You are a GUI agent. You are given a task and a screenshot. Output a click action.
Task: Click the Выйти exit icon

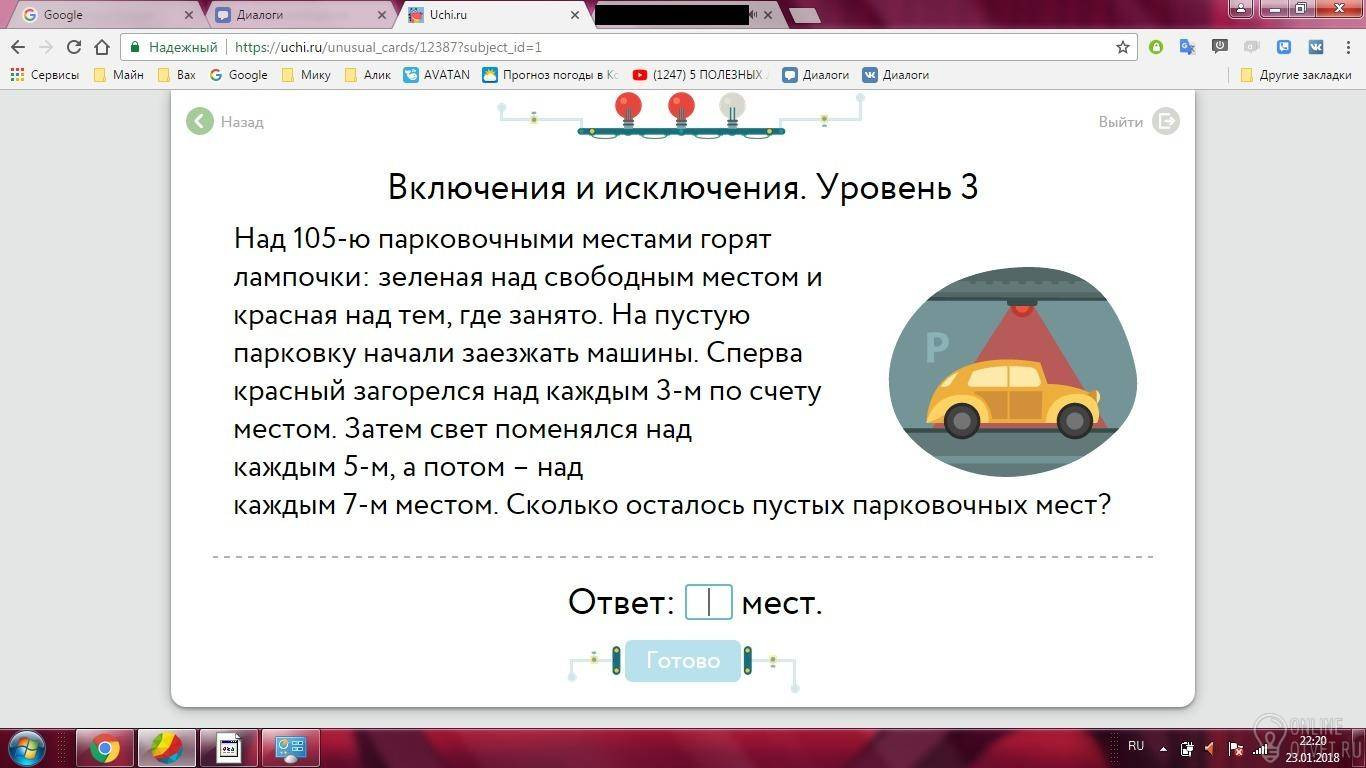[1166, 121]
